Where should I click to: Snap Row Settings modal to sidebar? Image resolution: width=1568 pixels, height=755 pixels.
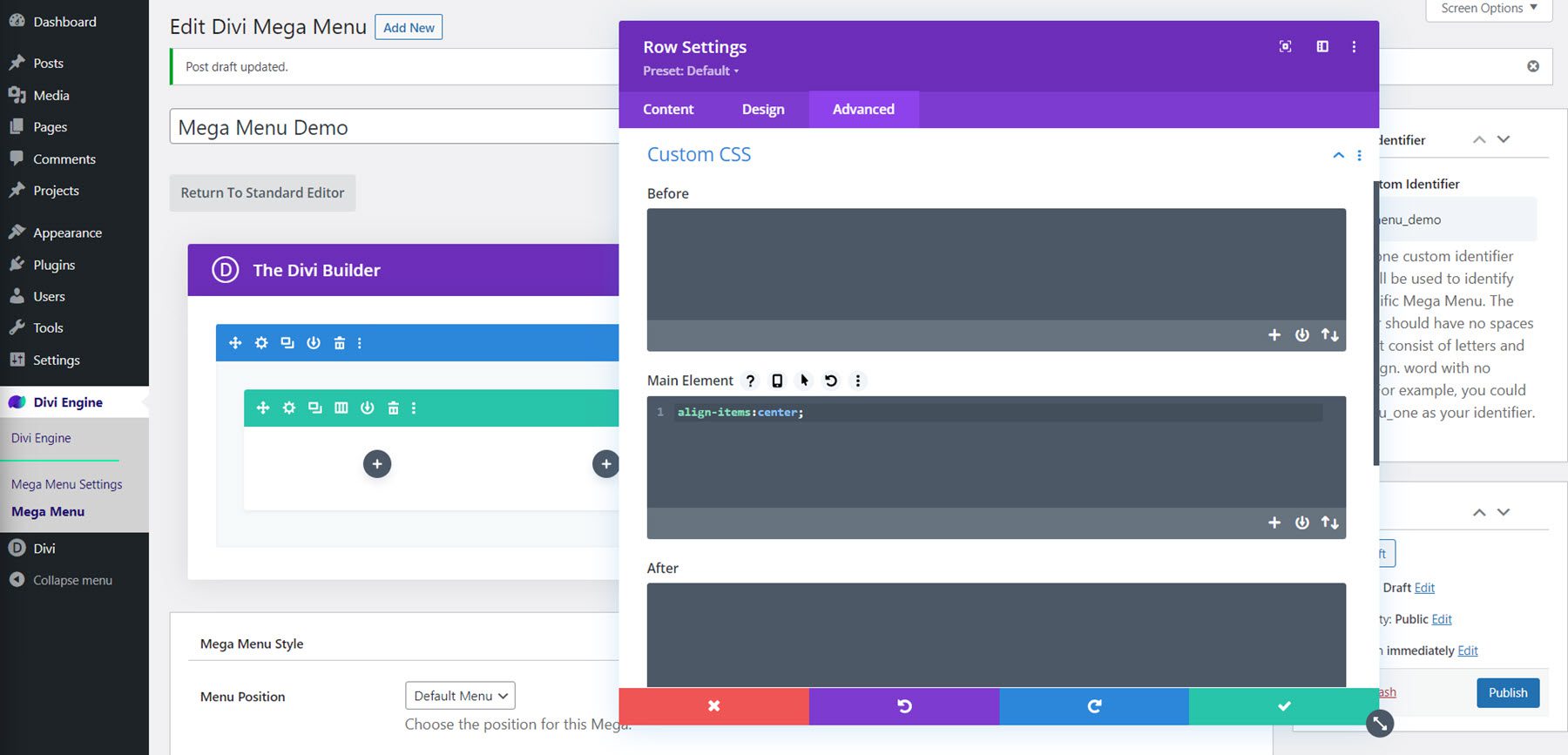point(1322,46)
